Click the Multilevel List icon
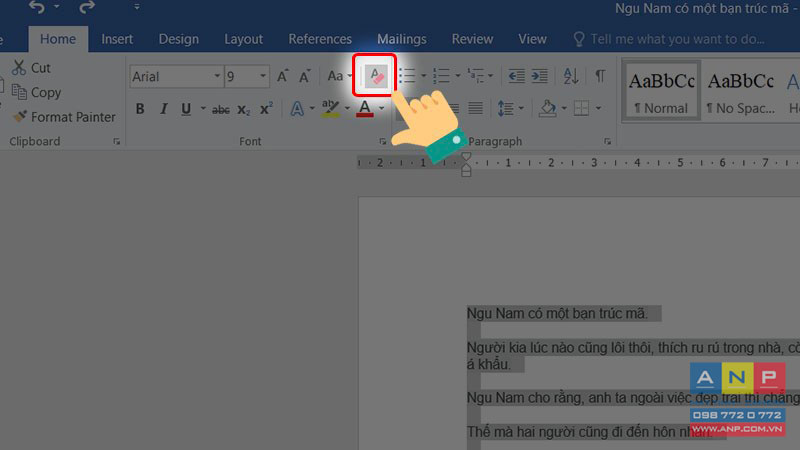The height and width of the screenshot is (450, 800). point(476,76)
